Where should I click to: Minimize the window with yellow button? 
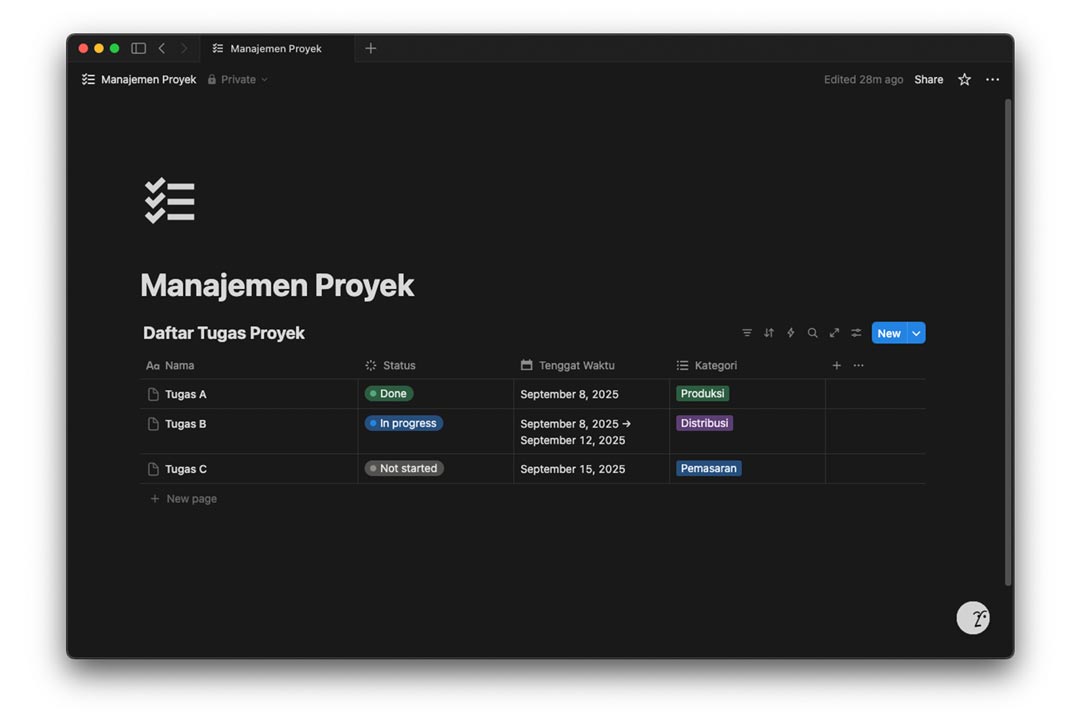click(x=99, y=48)
